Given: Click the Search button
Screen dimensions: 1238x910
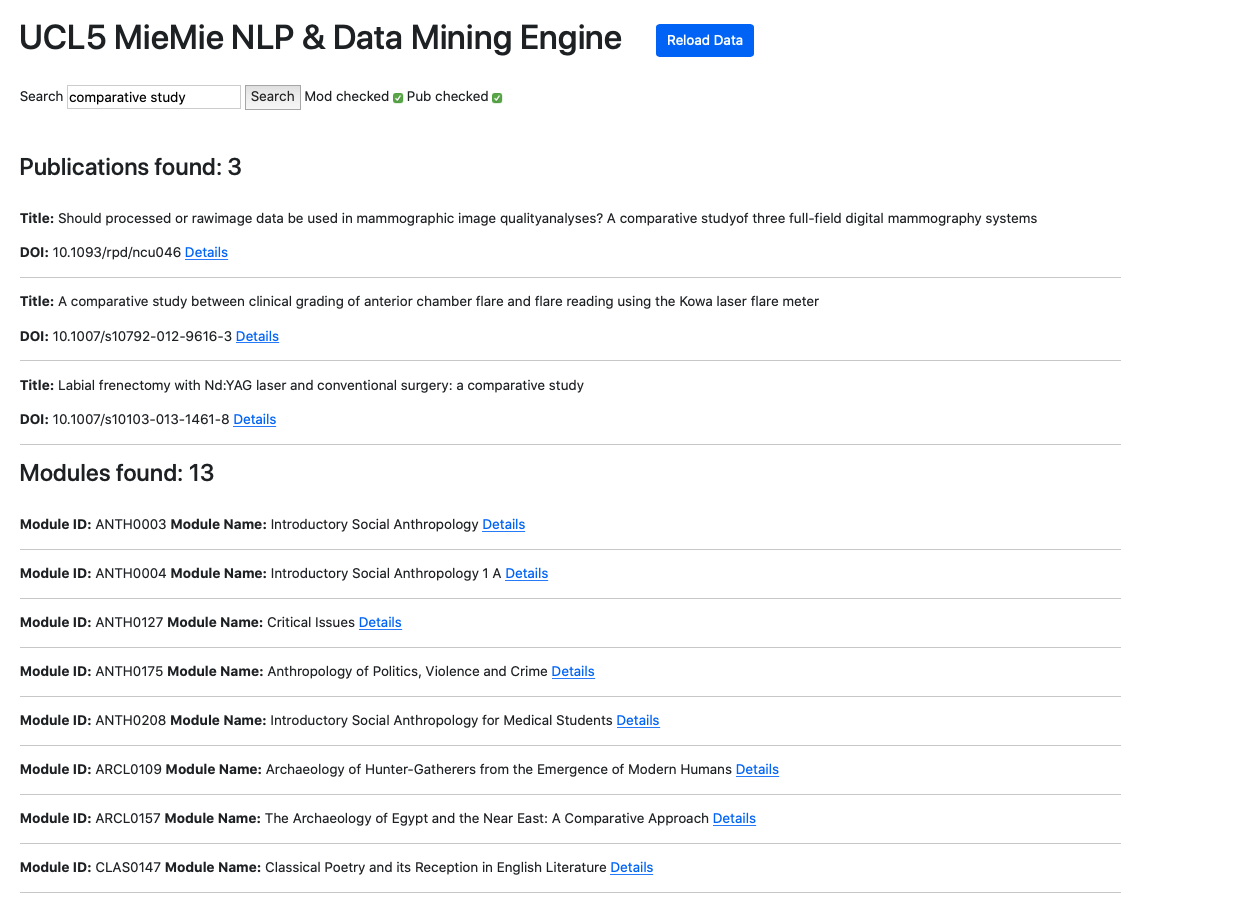Looking at the screenshot, I should tap(273, 97).
